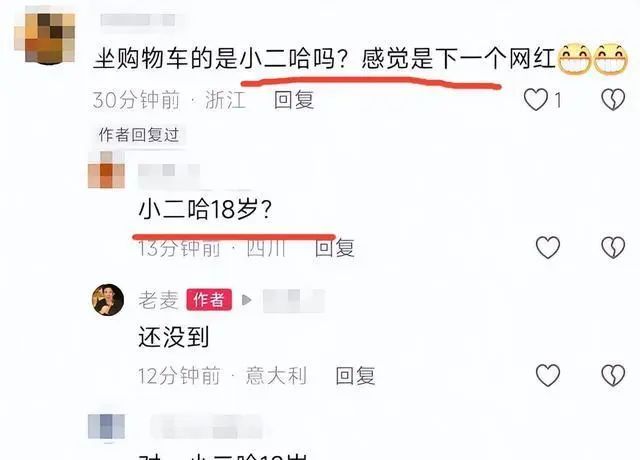Tap the 老麦 username link
Screen dimensions: 640x460
pyautogui.click(x=158, y=300)
